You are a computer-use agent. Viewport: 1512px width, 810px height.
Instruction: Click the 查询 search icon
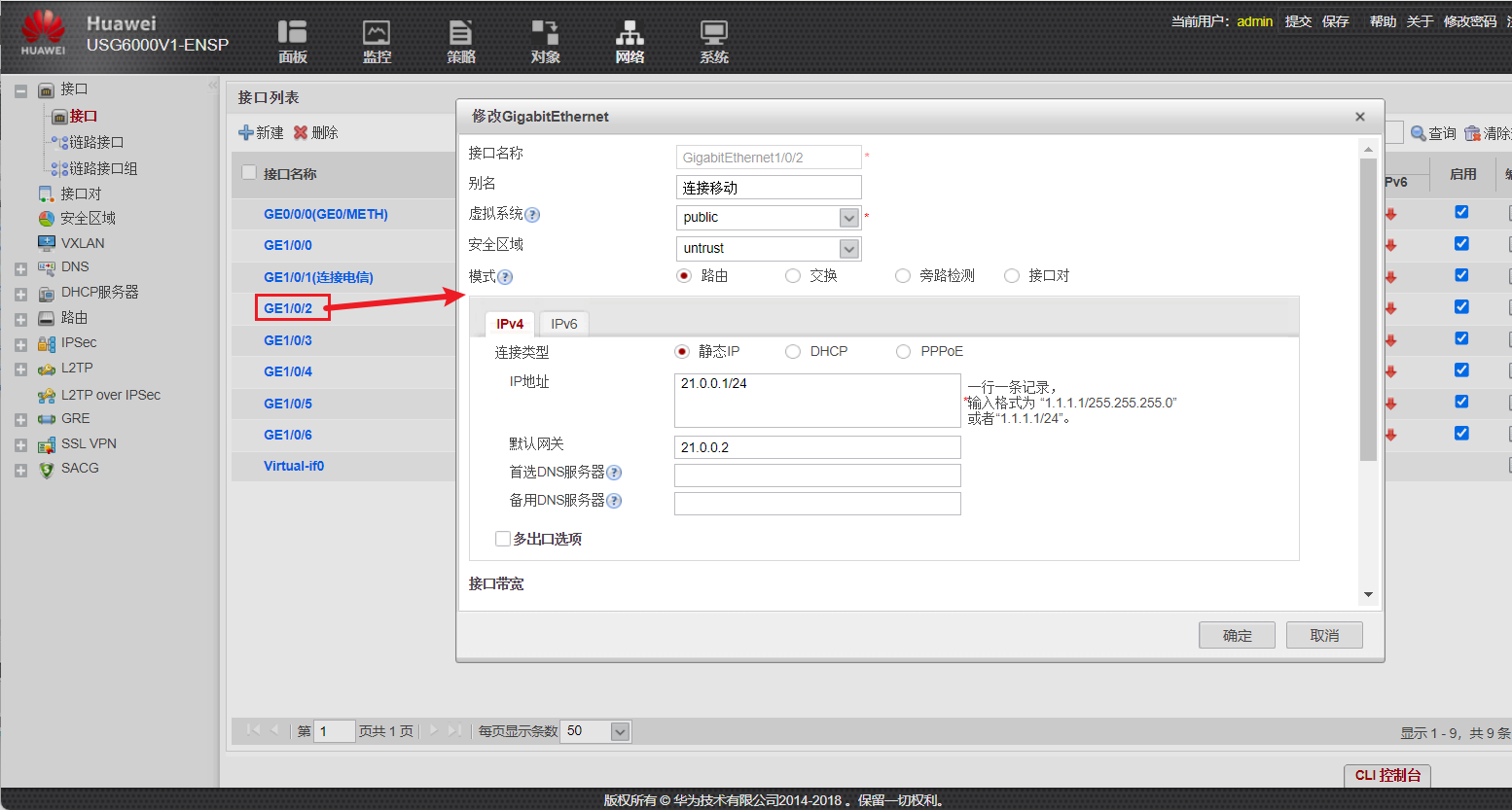click(x=1419, y=133)
